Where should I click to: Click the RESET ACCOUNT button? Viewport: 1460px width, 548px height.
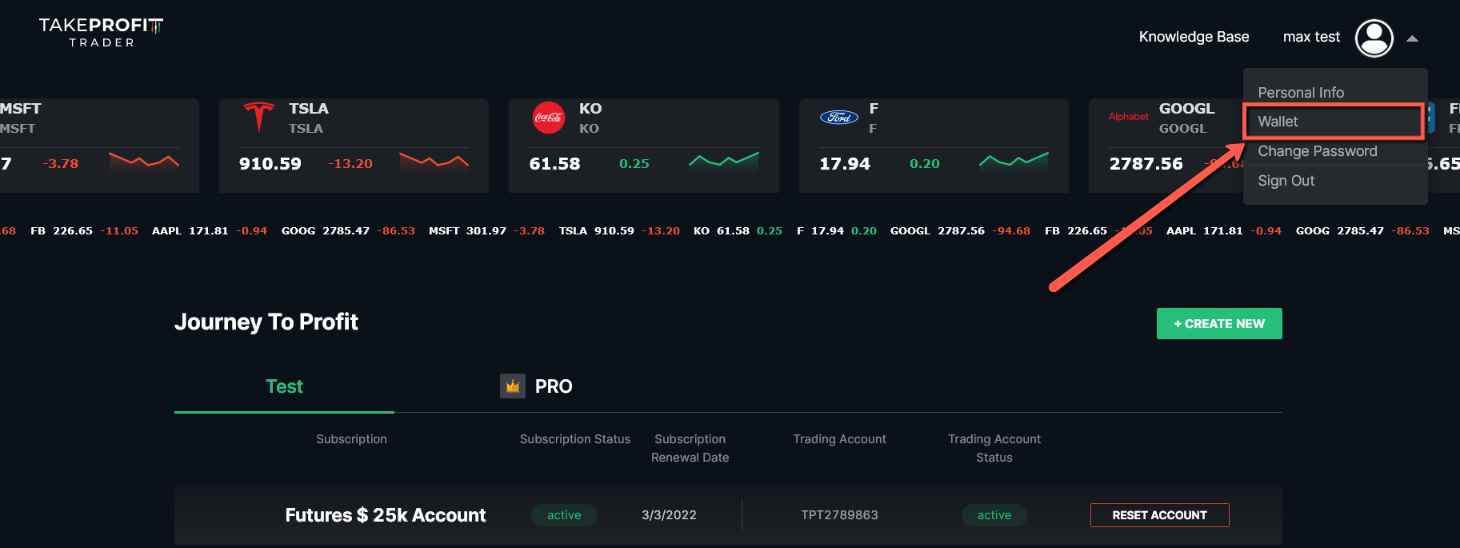click(1159, 515)
